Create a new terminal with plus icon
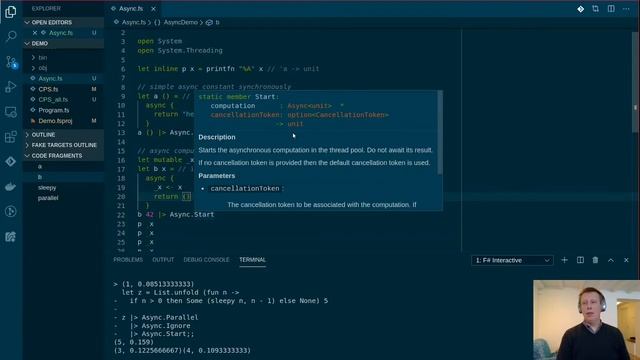 point(564,260)
